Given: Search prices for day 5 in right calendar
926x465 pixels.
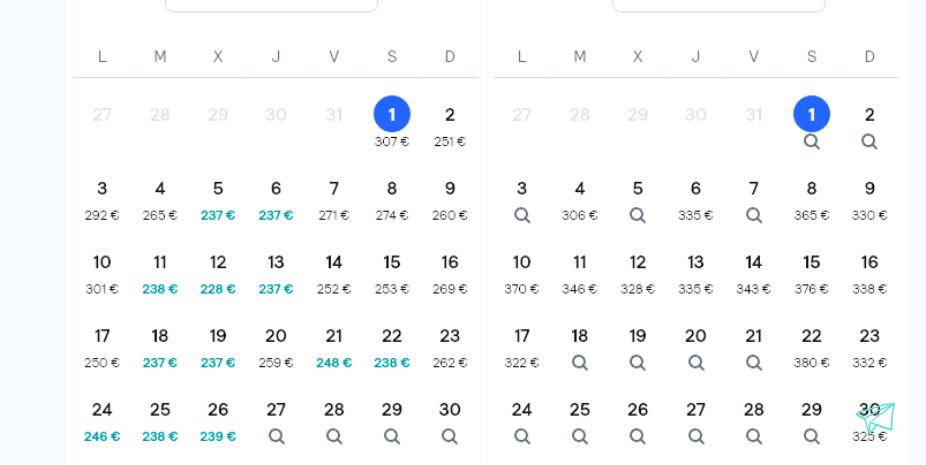Looking at the screenshot, I should pos(637,215).
